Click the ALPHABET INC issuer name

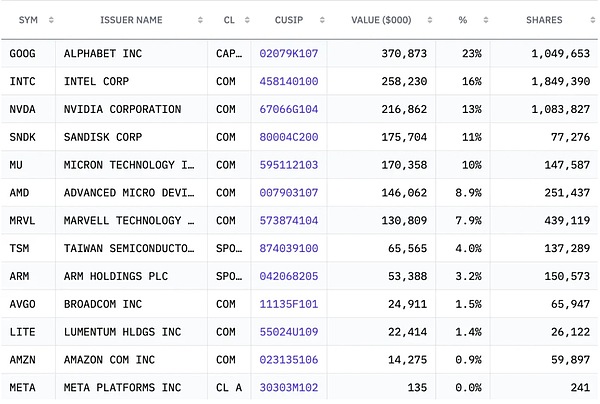pyautogui.click(x=103, y=54)
